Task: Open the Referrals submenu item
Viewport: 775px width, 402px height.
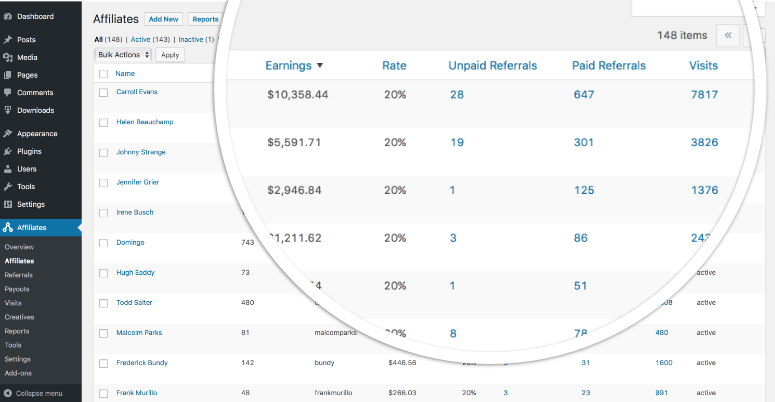Action: pos(18,274)
